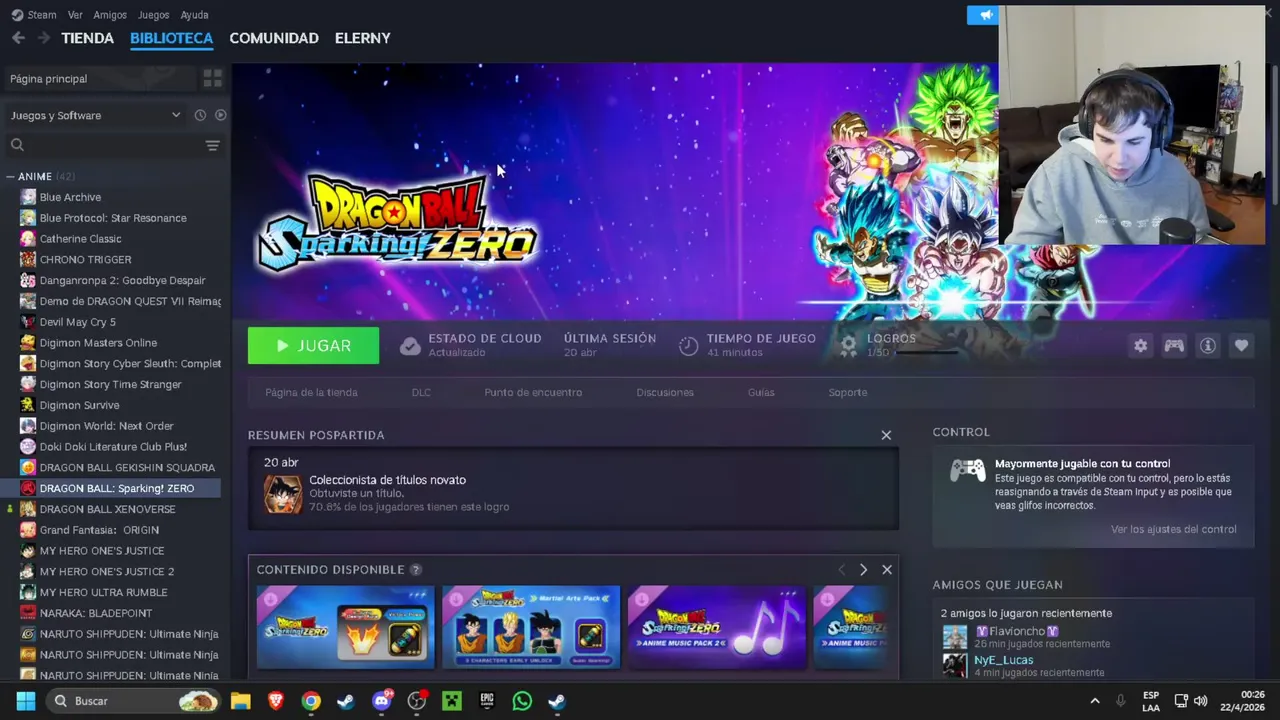
Task: Show next available content arrow
Action: 863,570
